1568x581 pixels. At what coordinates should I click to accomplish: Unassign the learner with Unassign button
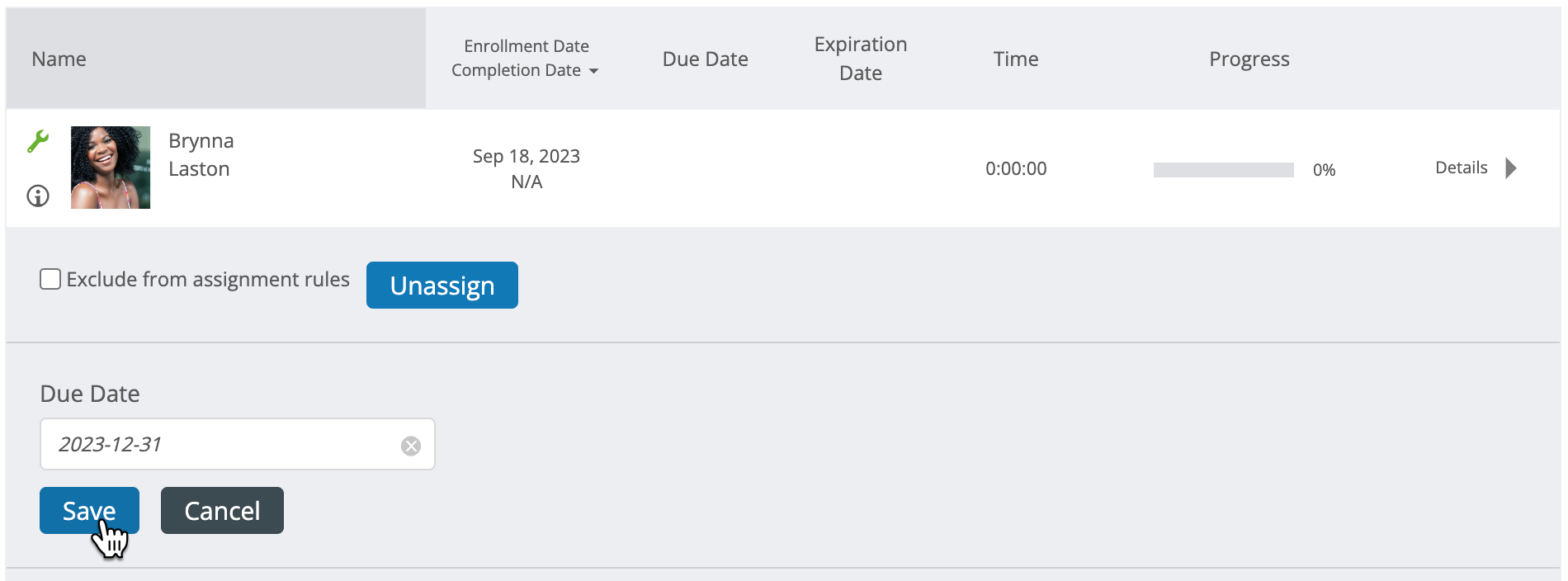click(442, 286)
